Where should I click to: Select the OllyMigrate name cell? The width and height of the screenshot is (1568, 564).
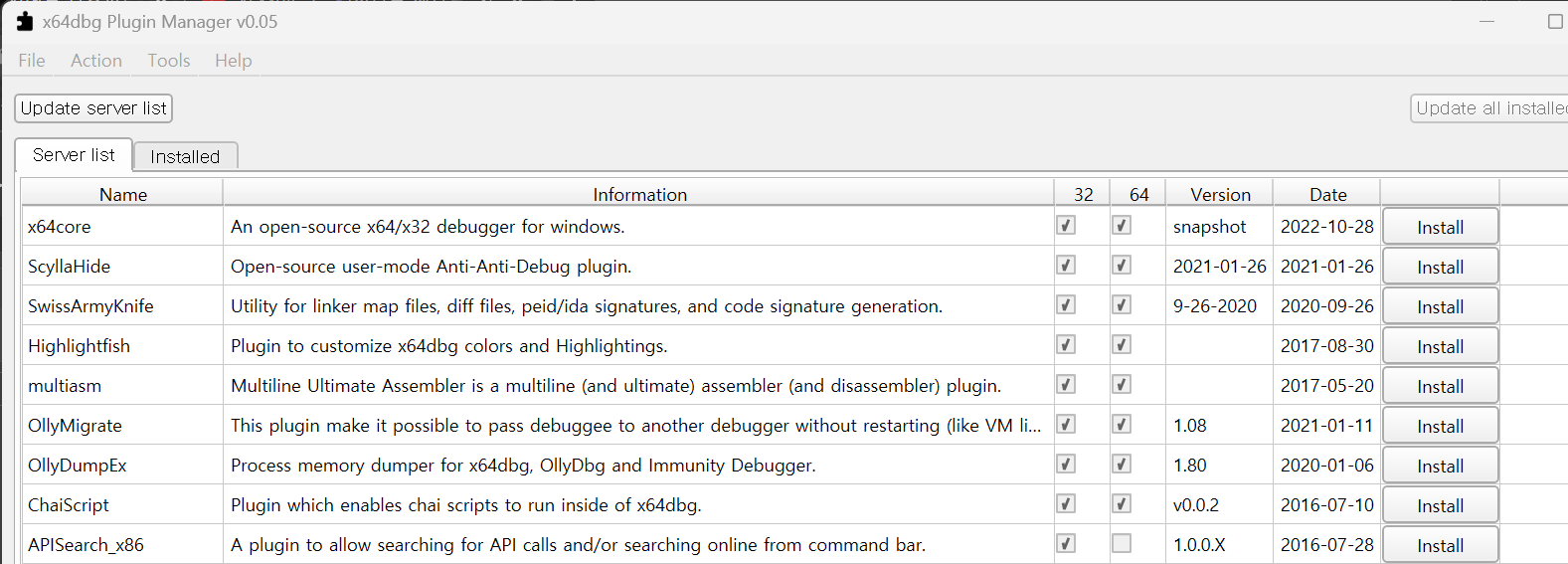coord(123,426)
